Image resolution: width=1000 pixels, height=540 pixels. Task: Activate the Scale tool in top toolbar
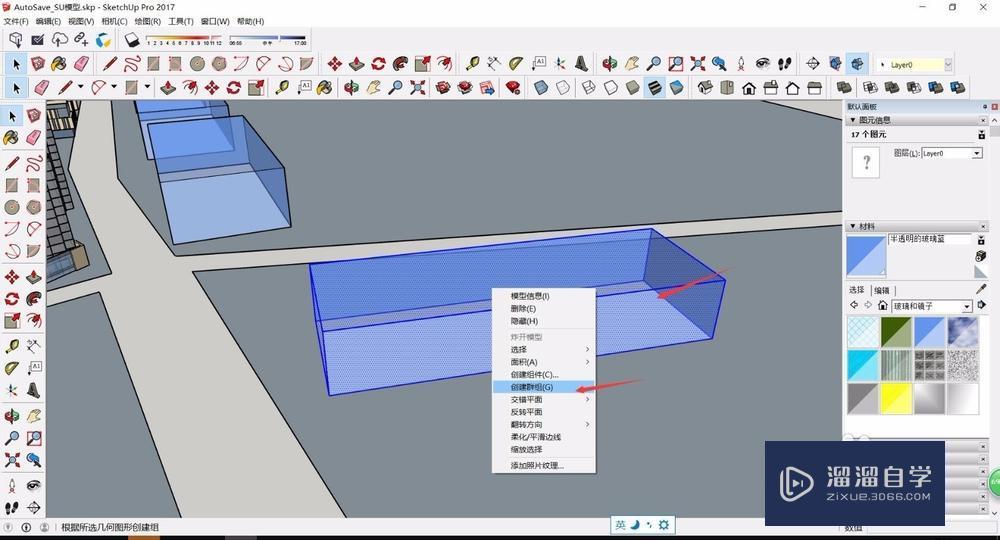[422, 64]
